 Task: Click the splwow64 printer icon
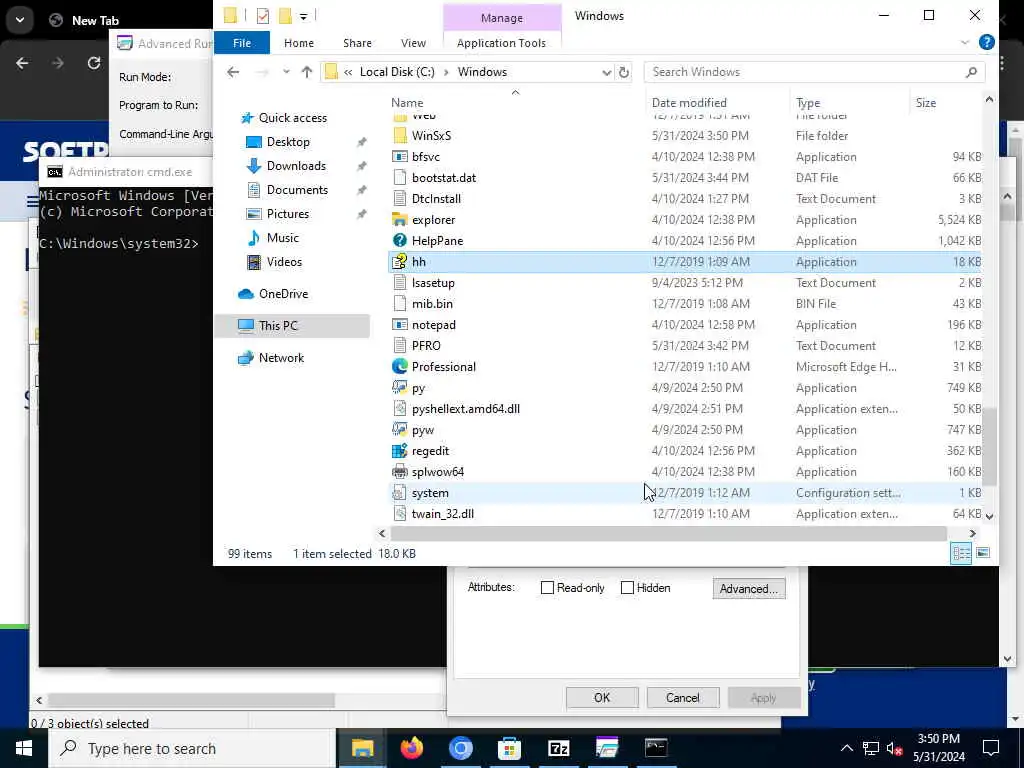click(x=400, y=472)
